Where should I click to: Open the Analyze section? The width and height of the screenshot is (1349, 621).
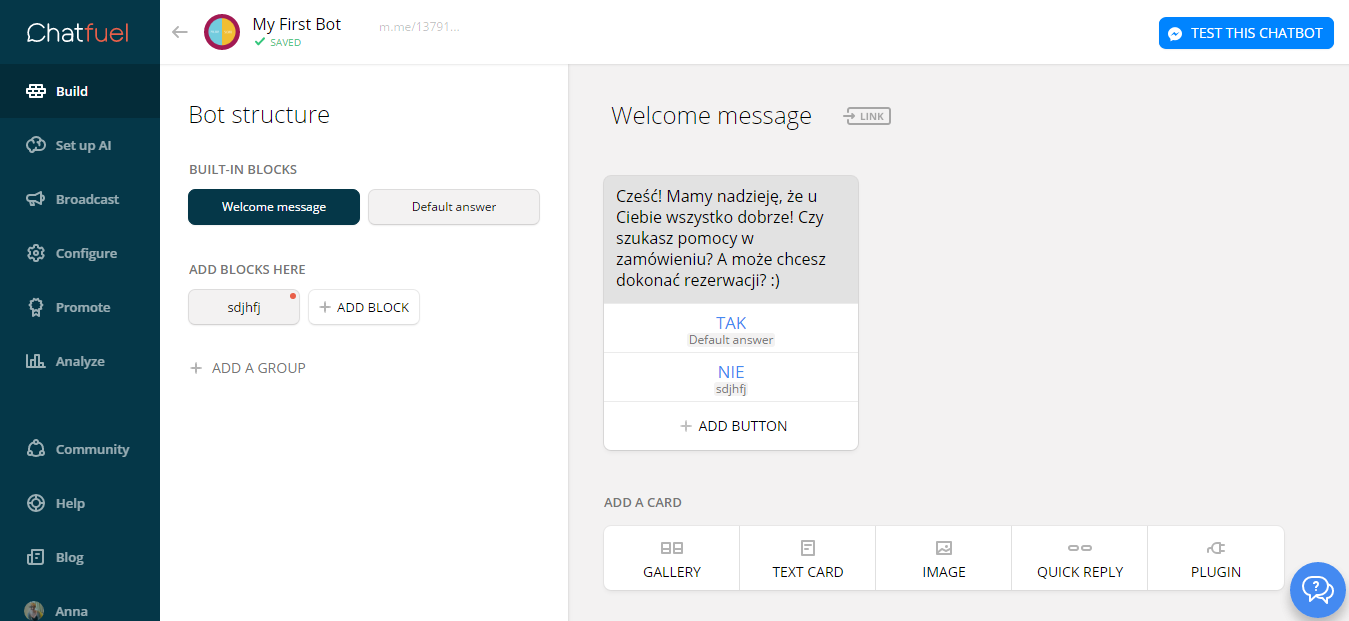79,361
